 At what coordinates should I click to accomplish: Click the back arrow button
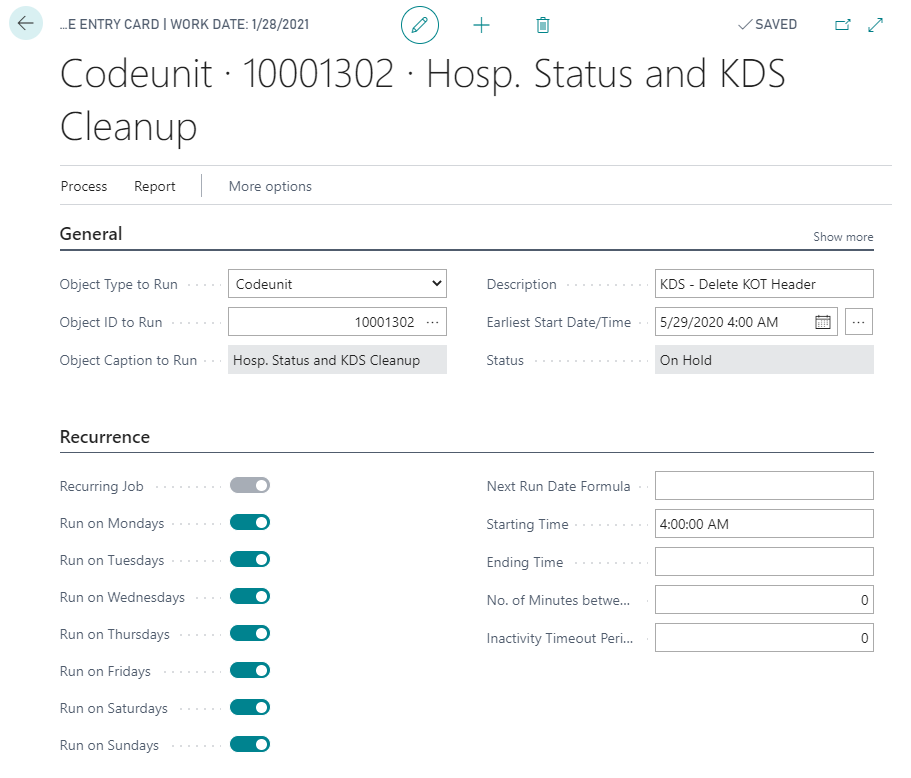pos(26,24)
